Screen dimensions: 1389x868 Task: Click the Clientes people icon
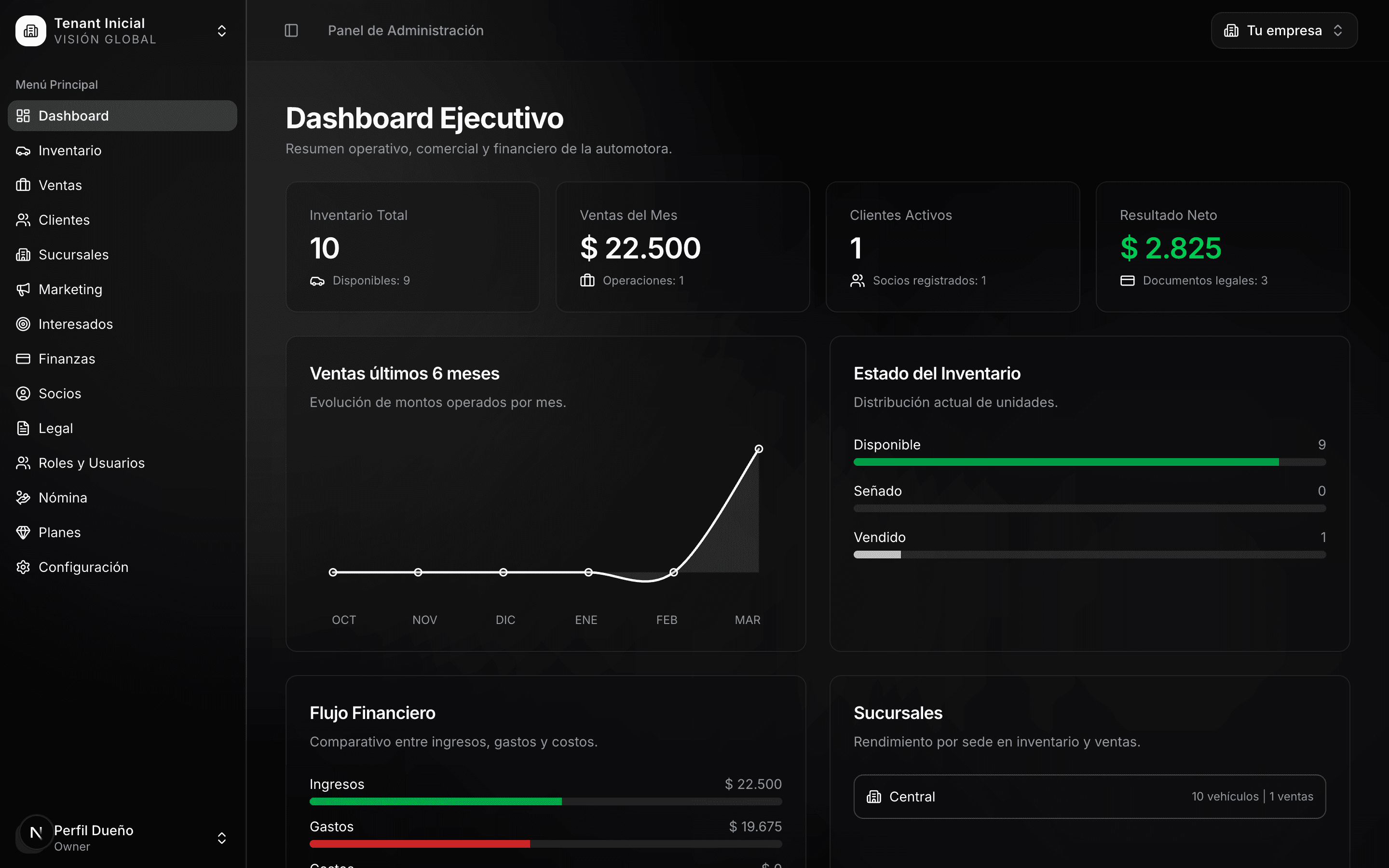(x=23, y=219)
